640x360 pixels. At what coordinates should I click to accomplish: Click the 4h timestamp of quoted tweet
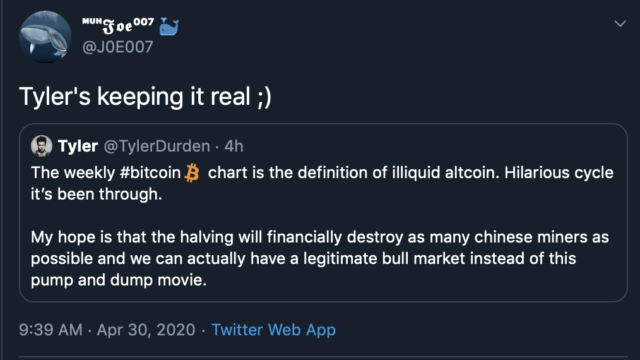point(234,146)
